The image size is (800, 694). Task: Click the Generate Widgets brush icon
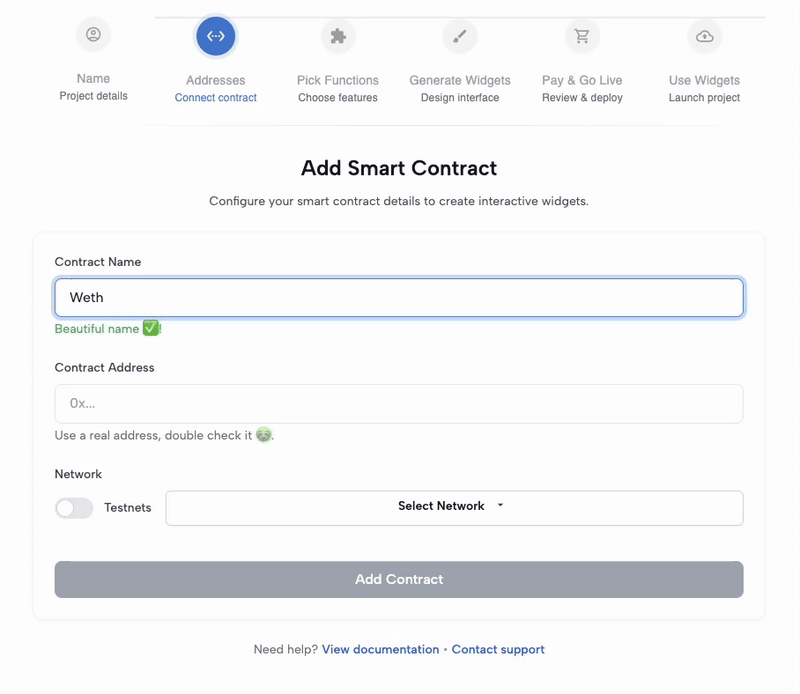(x=460, y=36)
